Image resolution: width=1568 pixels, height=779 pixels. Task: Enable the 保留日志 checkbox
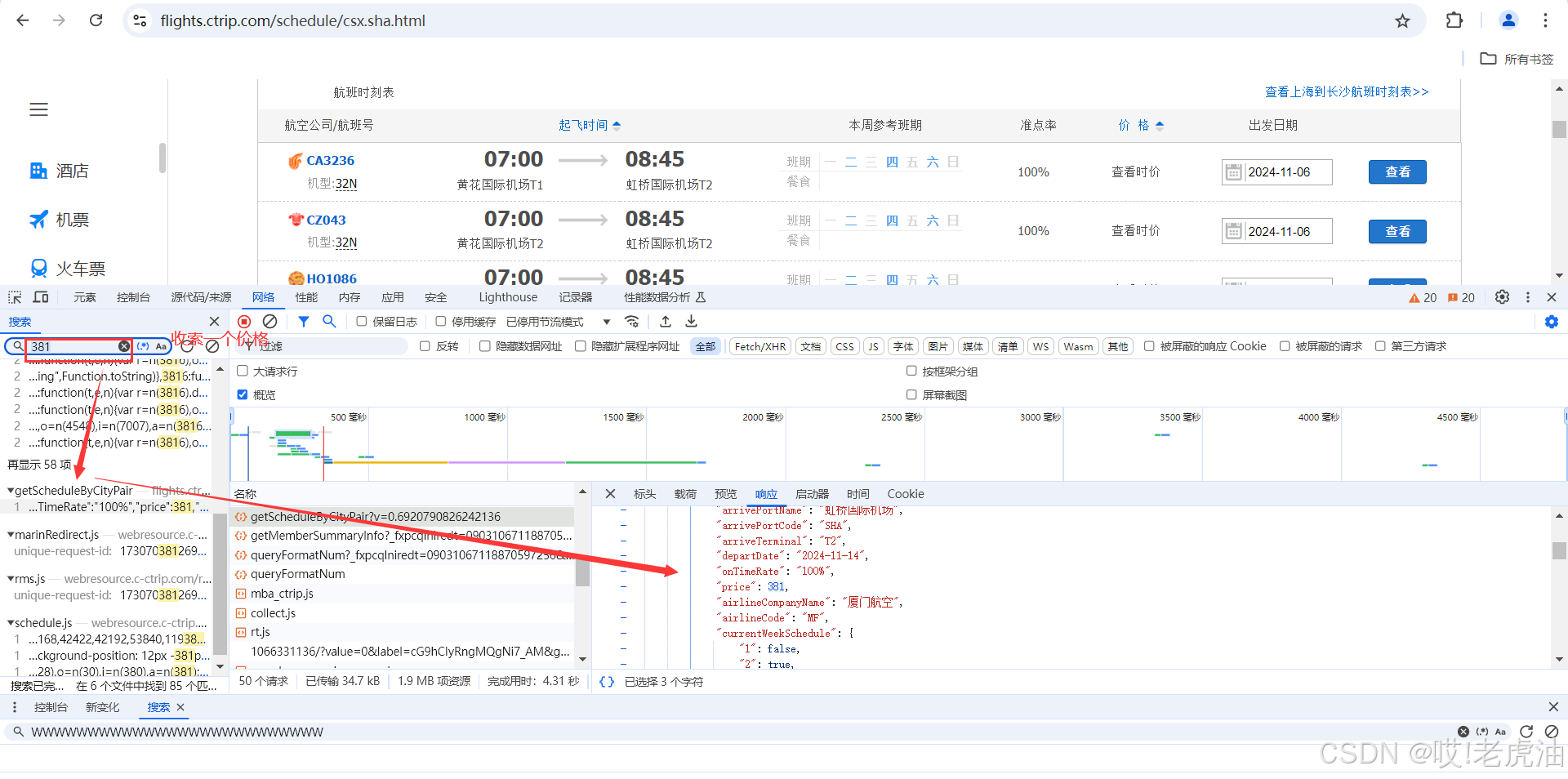tap(362, 322)
